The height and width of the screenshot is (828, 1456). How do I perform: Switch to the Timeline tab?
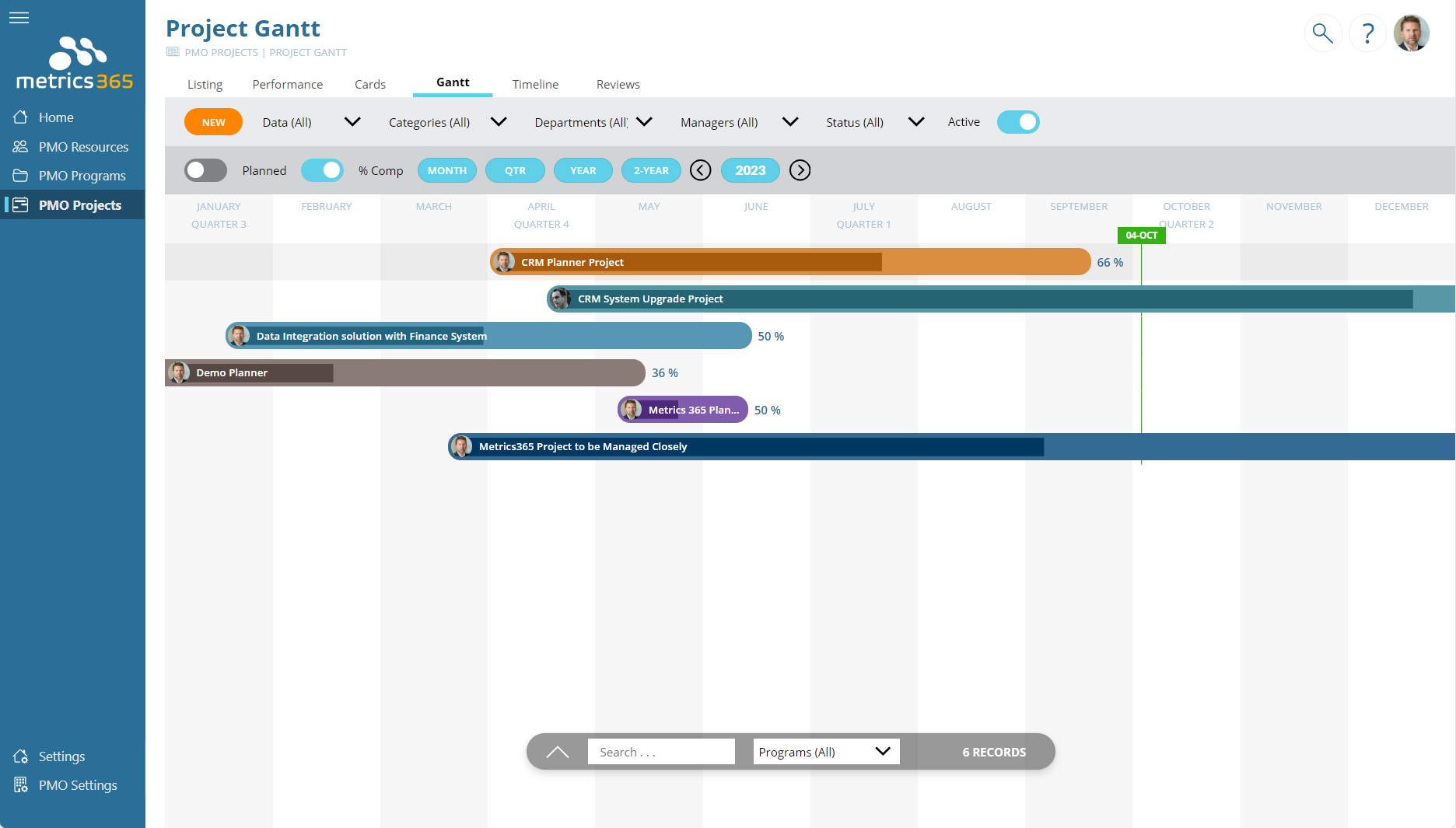coord(535,84)
